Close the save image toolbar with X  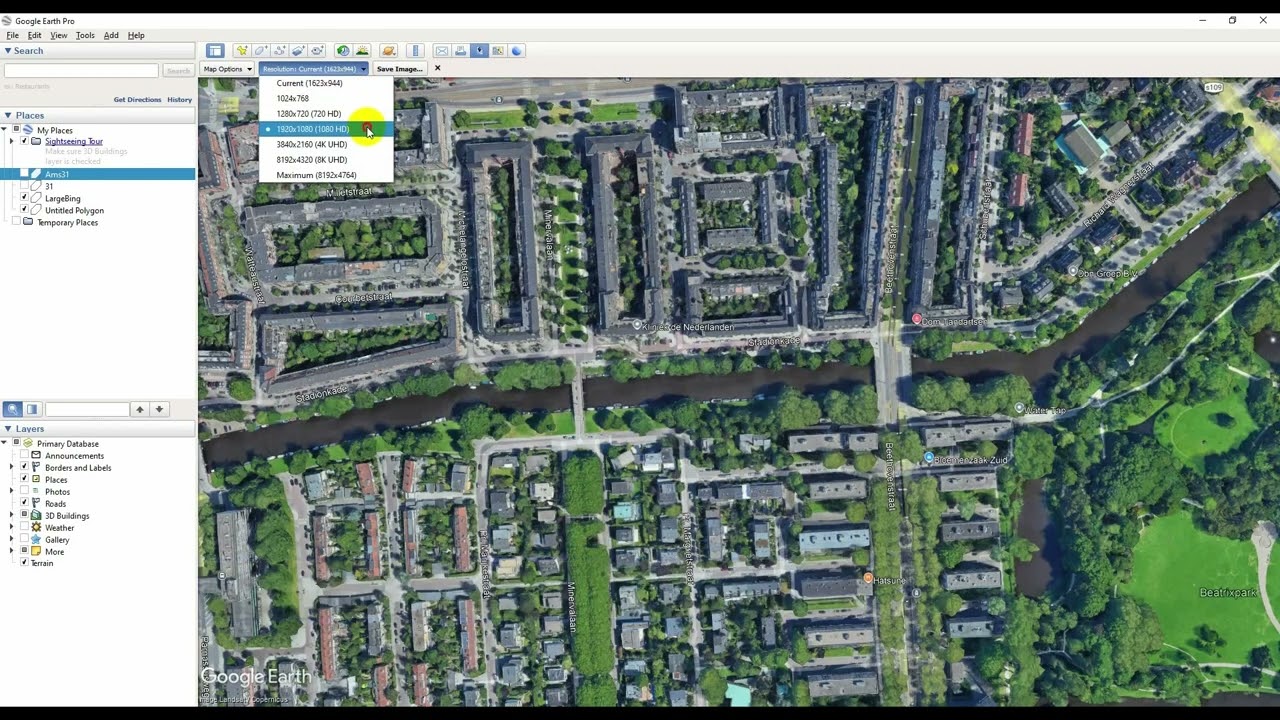tap(437, 68)
